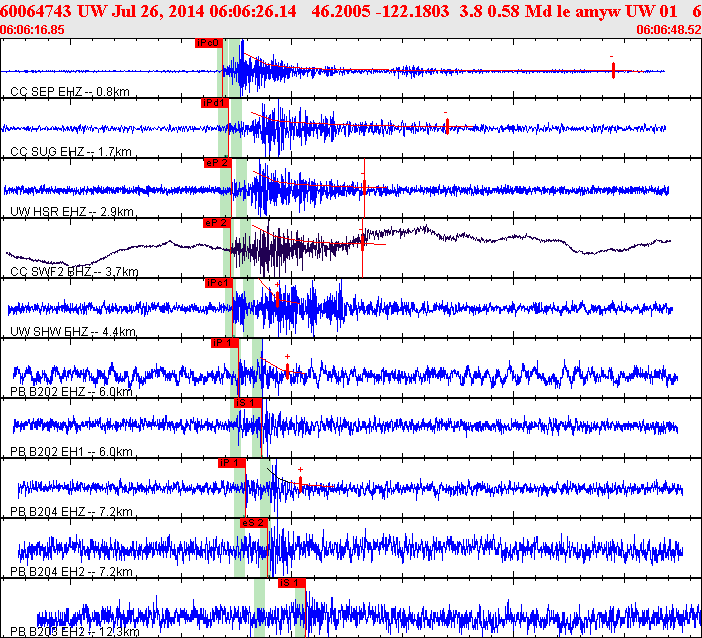Screen dimensions: 702x638
Task: Click the 'amyw' analyst name in header
Action: coord(598,12)
